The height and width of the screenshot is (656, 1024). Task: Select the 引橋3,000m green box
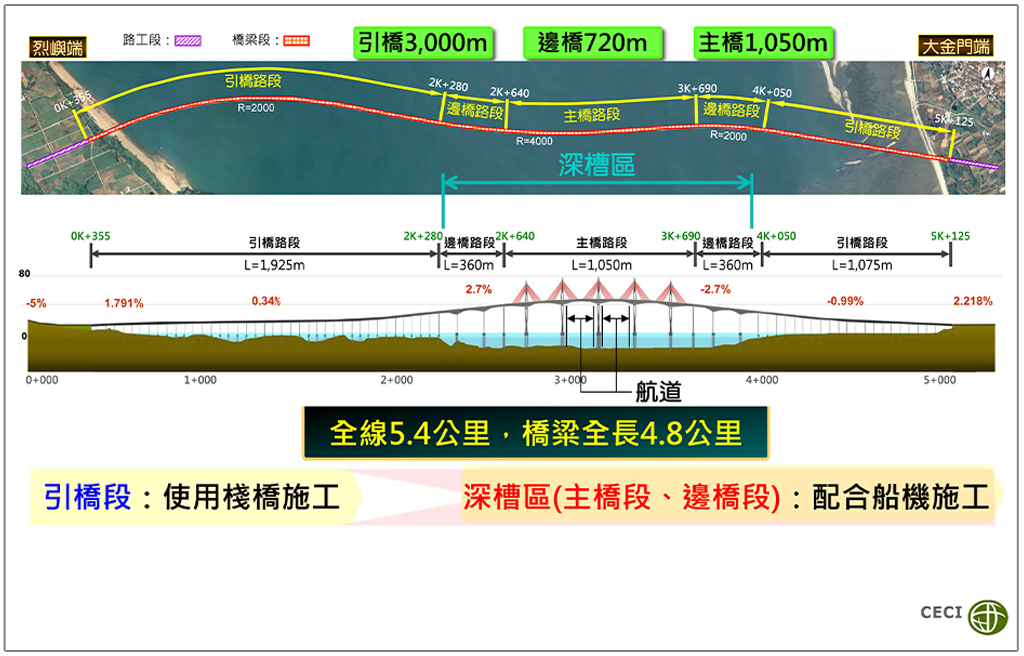point(423,42)
